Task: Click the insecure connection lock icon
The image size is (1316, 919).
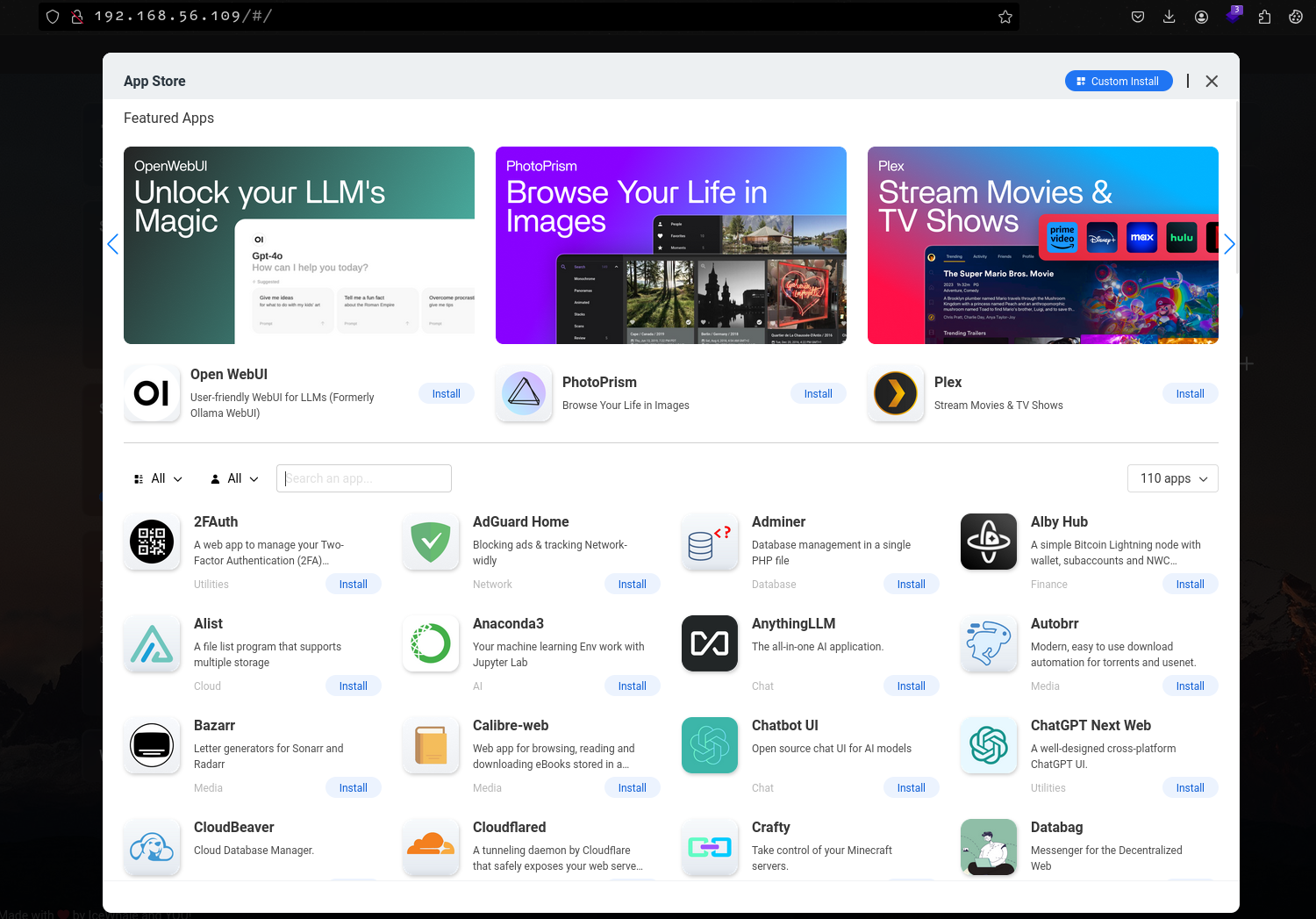Action: point(77,17)
